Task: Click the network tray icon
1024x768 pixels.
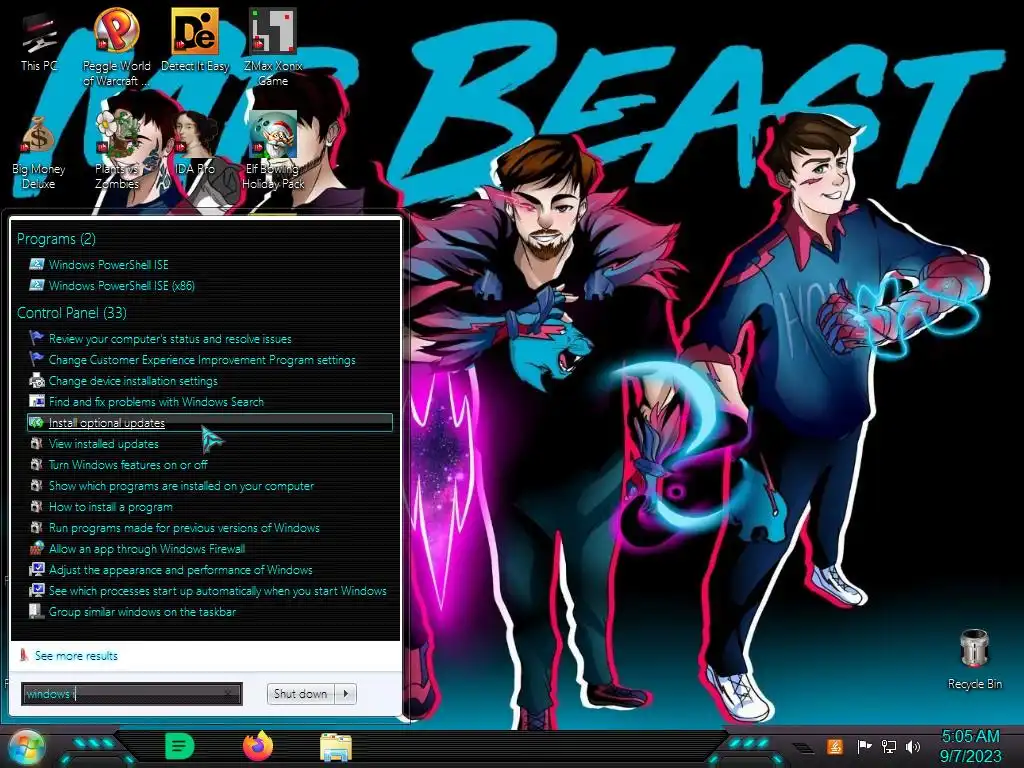Action: point(888,746)
